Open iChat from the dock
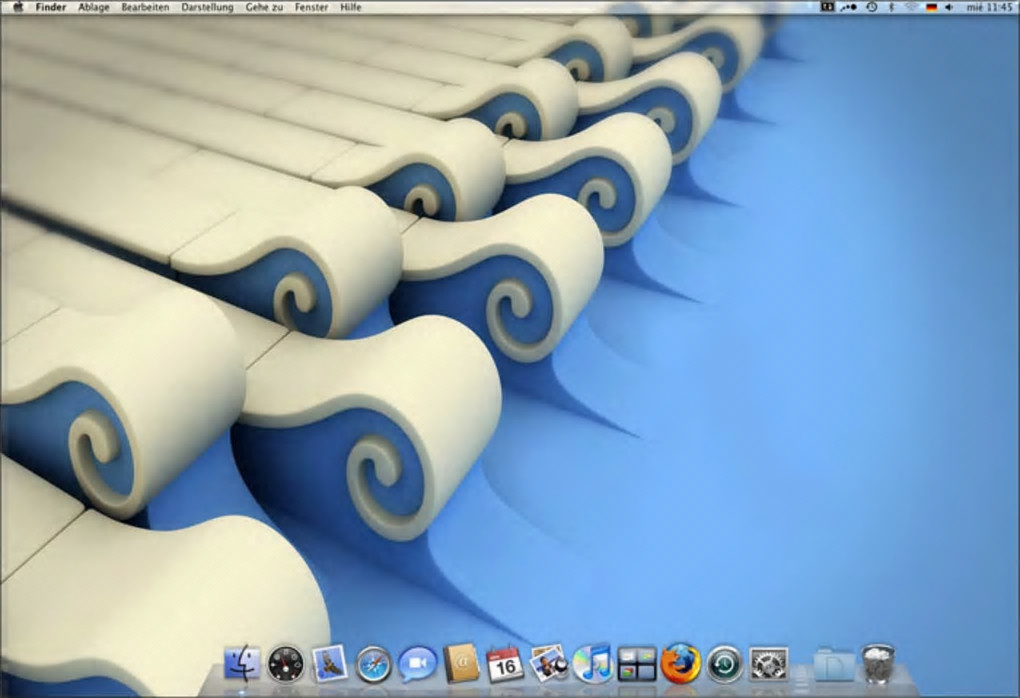Image resolution: width=1020 pixels, height=698 pixels. click(x=417, y=664)
